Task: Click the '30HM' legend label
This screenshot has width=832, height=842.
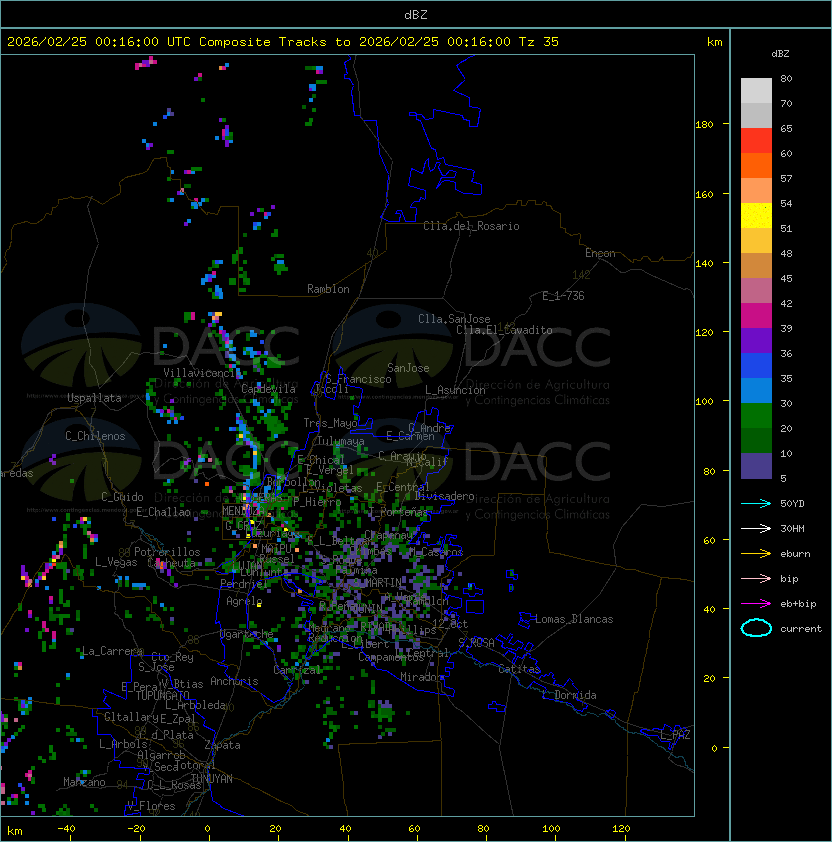Action: pyautogui.click(x=792, y=529)
